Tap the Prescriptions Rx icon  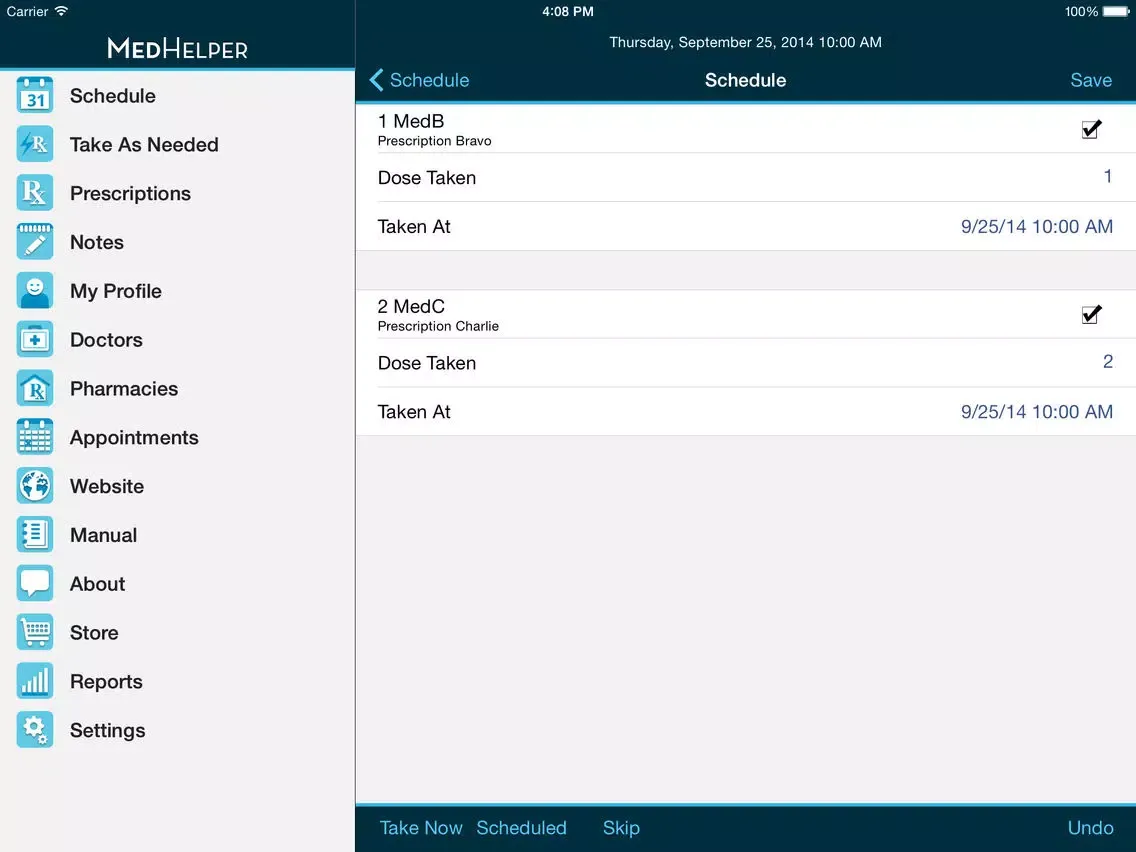(35, 193)
